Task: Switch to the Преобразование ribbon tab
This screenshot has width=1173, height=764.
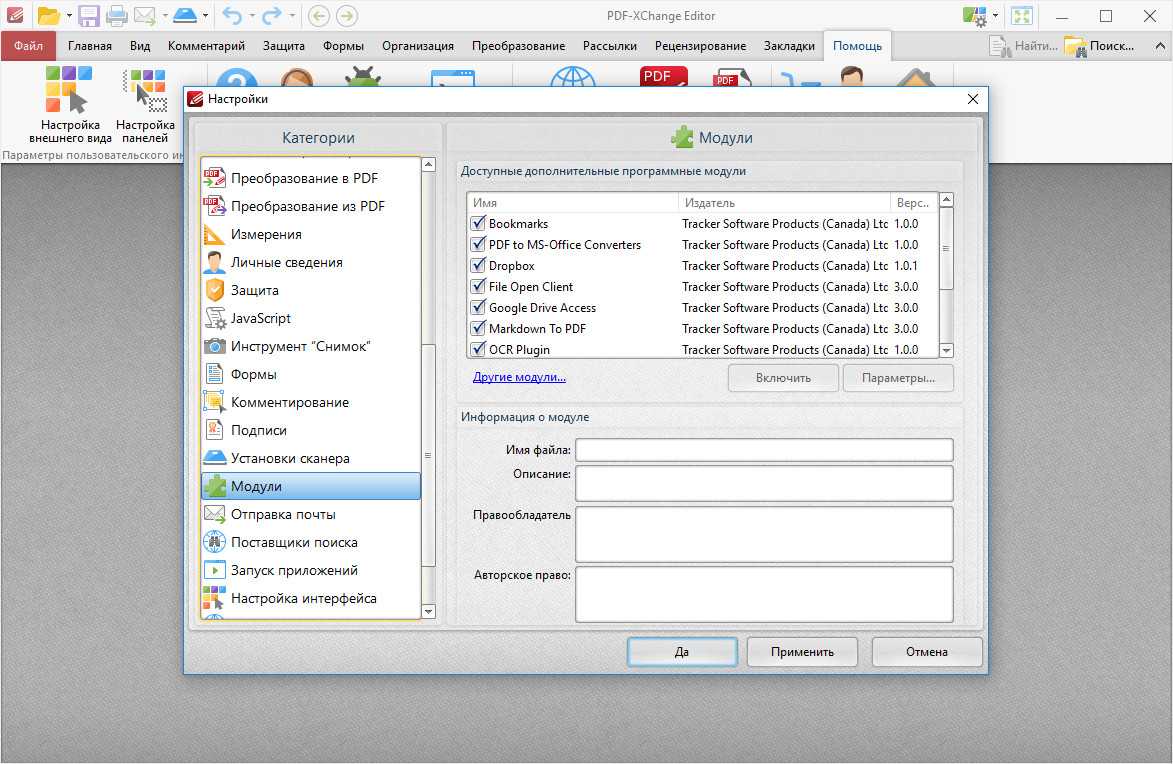Action: 518,46
